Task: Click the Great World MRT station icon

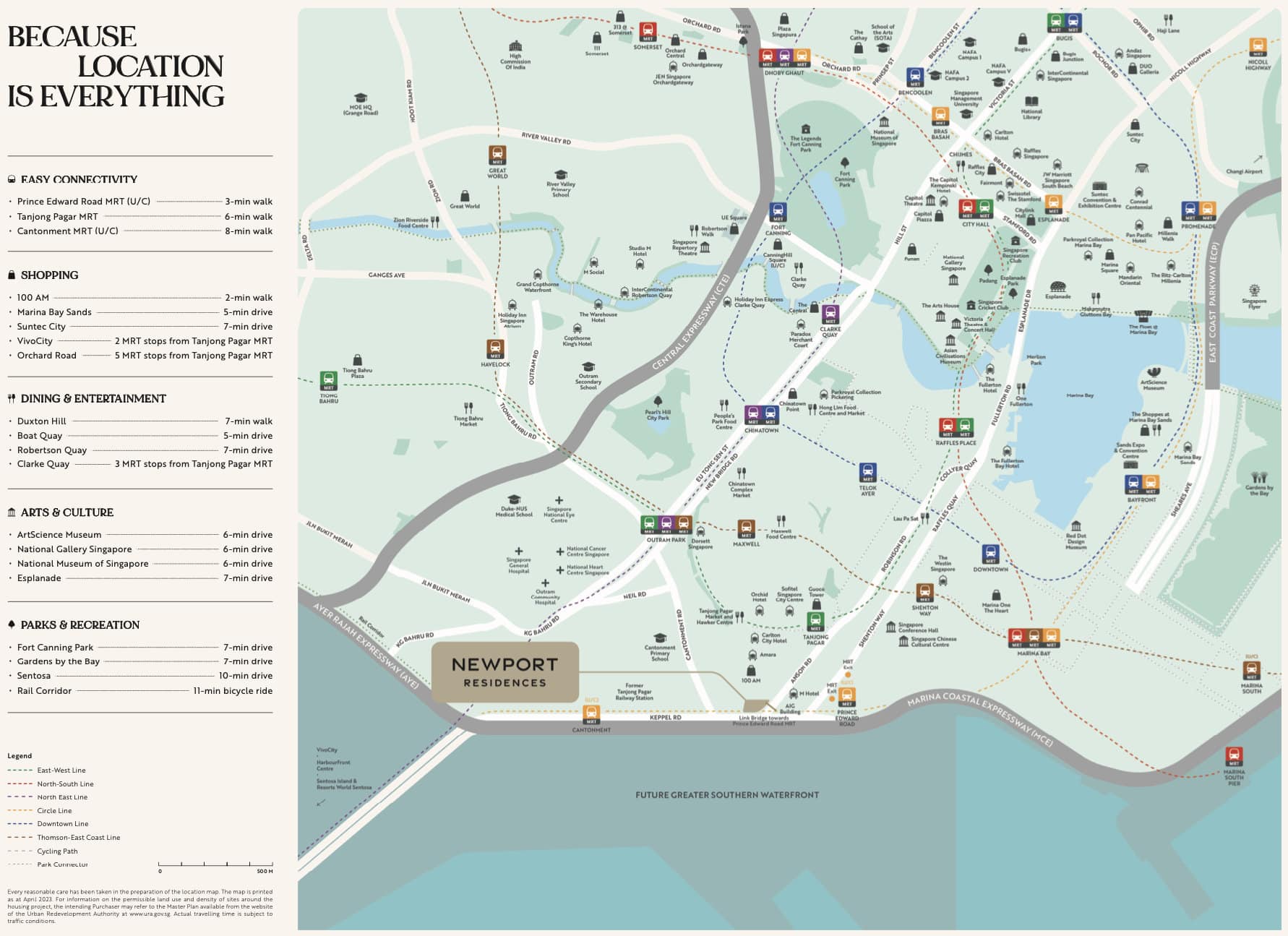Action: coord(497,155)
